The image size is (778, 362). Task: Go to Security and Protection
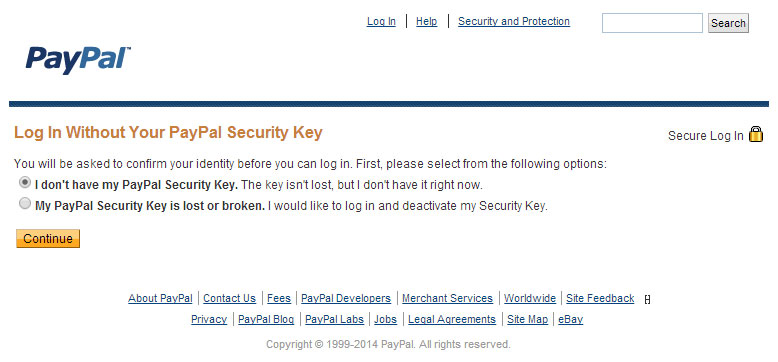pyautogui.click(x=514, y=21)
